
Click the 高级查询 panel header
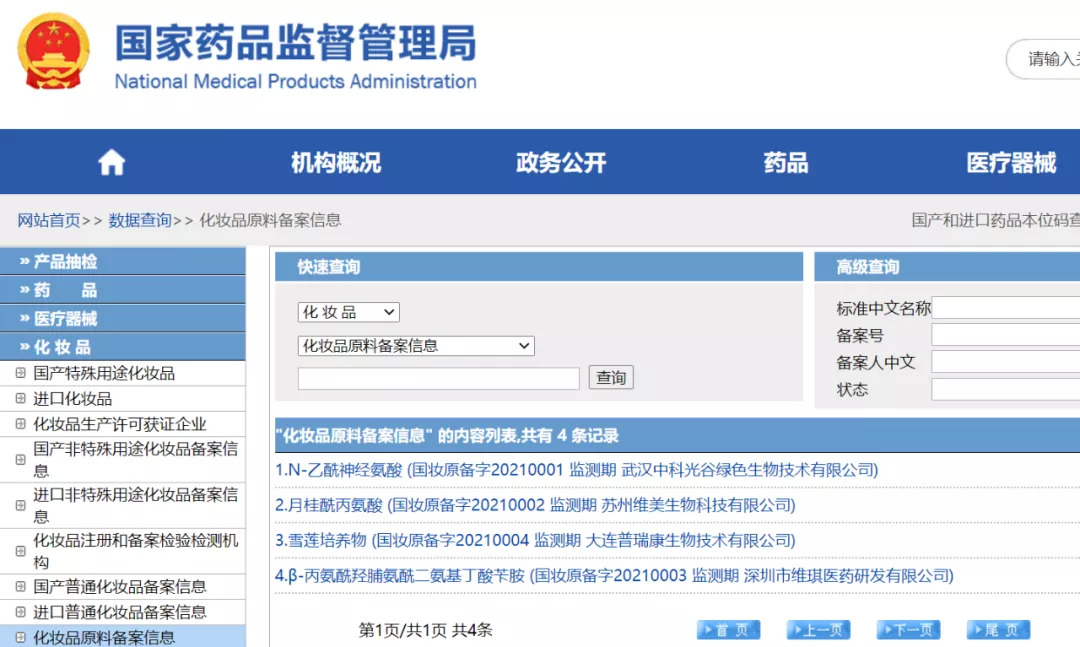coord(947,267)
